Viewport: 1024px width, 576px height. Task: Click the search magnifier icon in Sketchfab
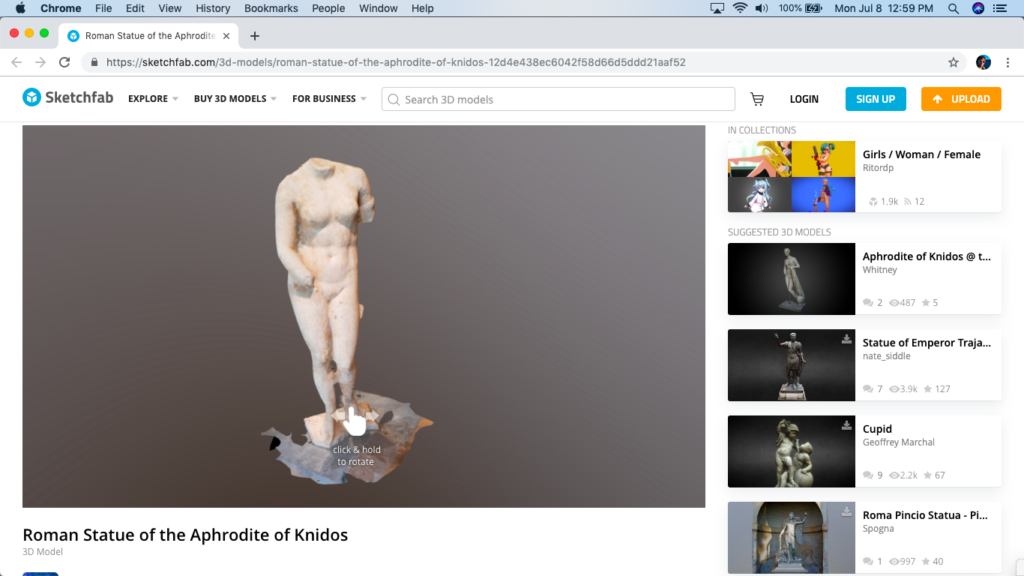point(393,100)
